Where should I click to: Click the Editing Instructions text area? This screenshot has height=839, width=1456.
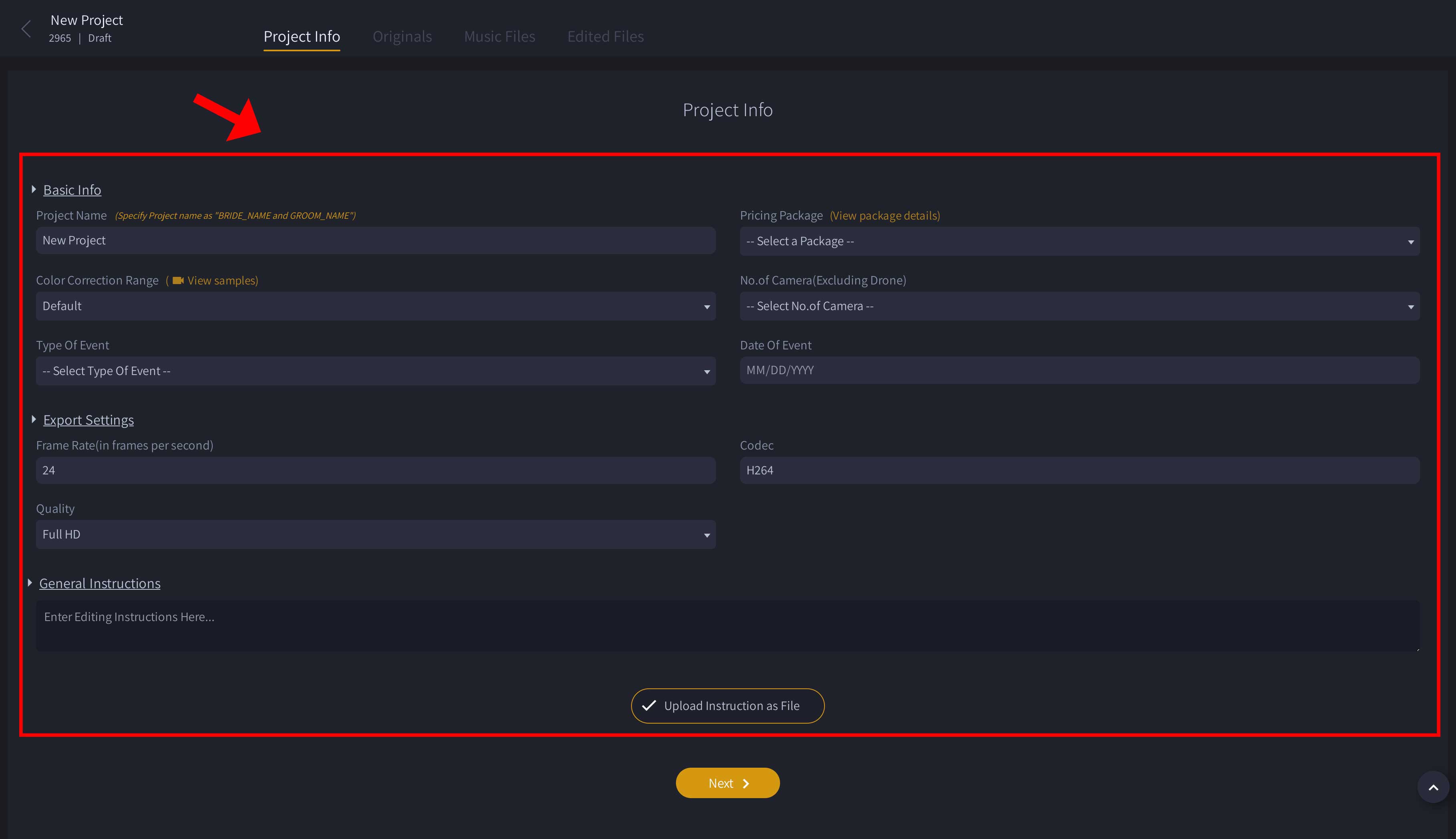(727, 626)
